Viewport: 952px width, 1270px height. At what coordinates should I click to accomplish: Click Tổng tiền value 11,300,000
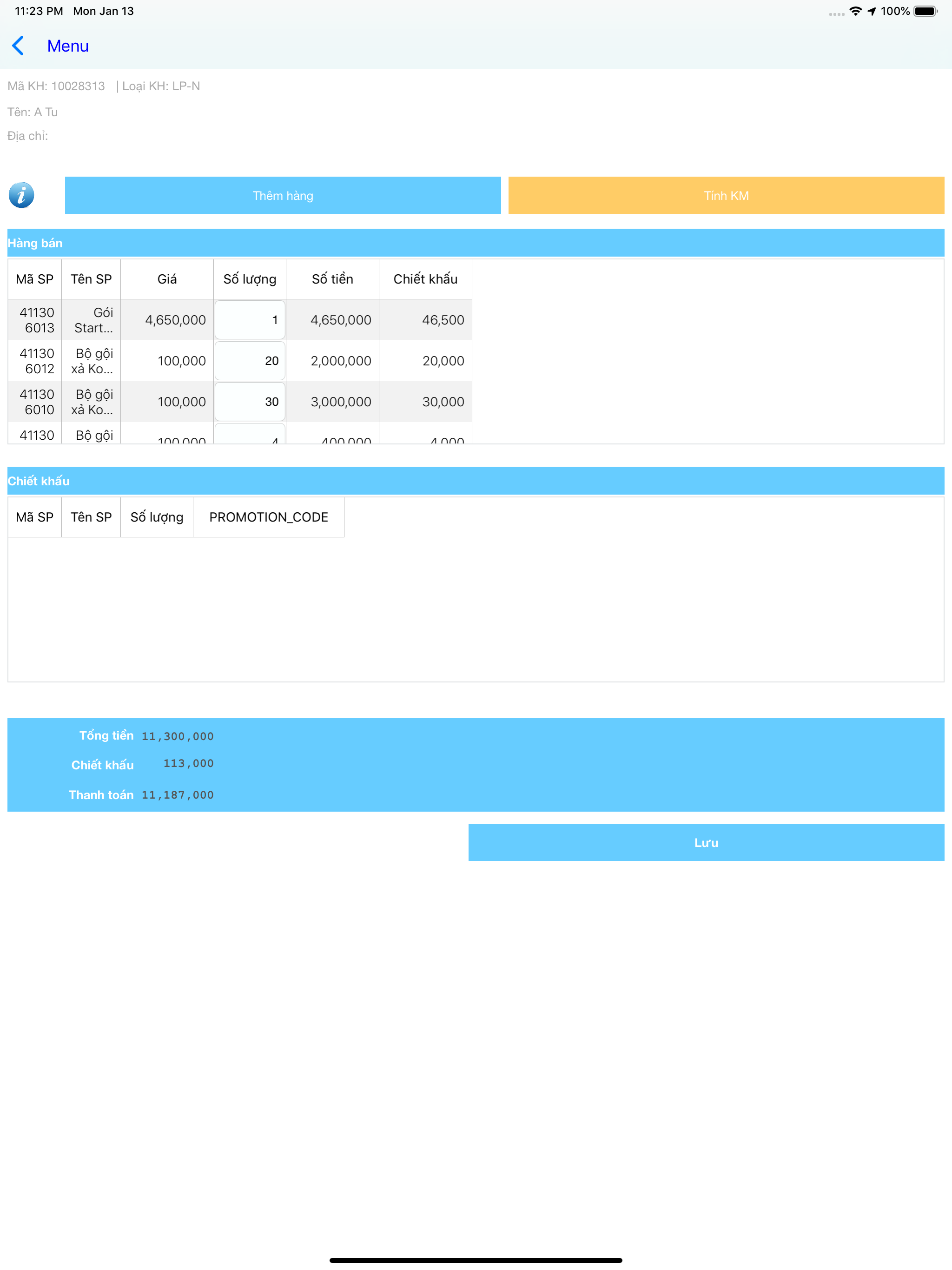pos(178,736)
